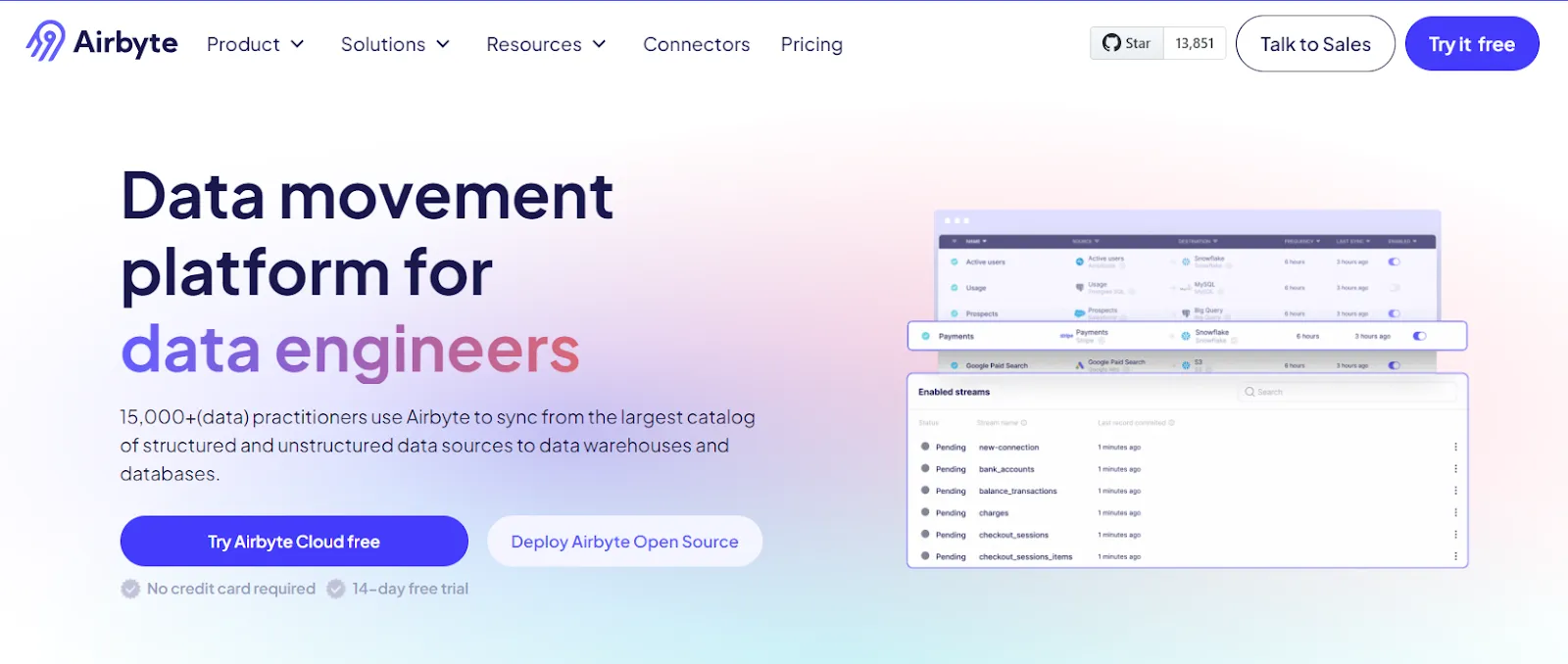Select the balance_transactions stream name
Viewport: 1568px width, 664px height.
pyautogui.click(x=1017, y=491)
